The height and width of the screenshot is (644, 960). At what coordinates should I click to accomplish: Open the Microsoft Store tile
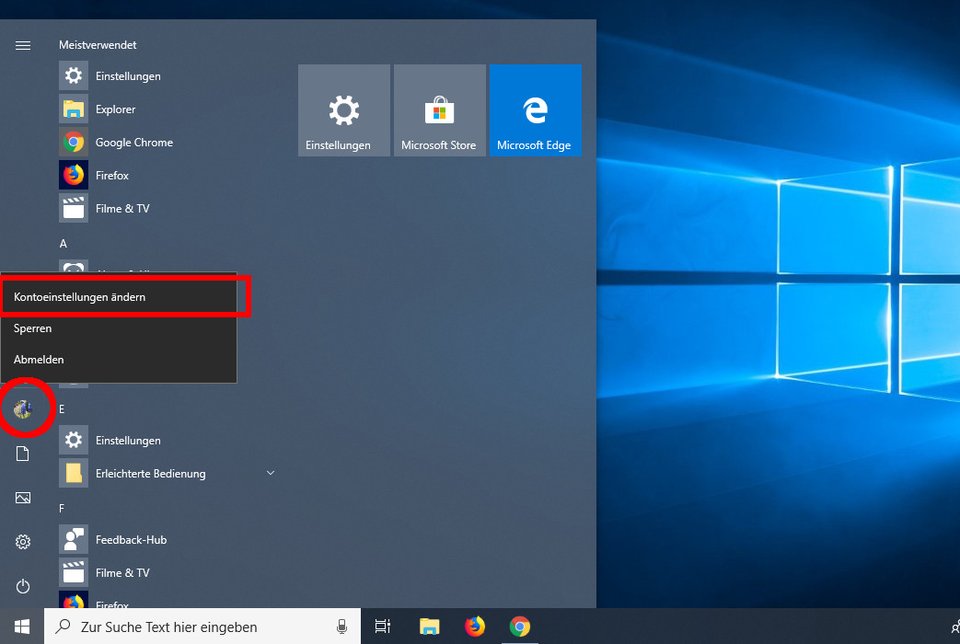point(440,110)
